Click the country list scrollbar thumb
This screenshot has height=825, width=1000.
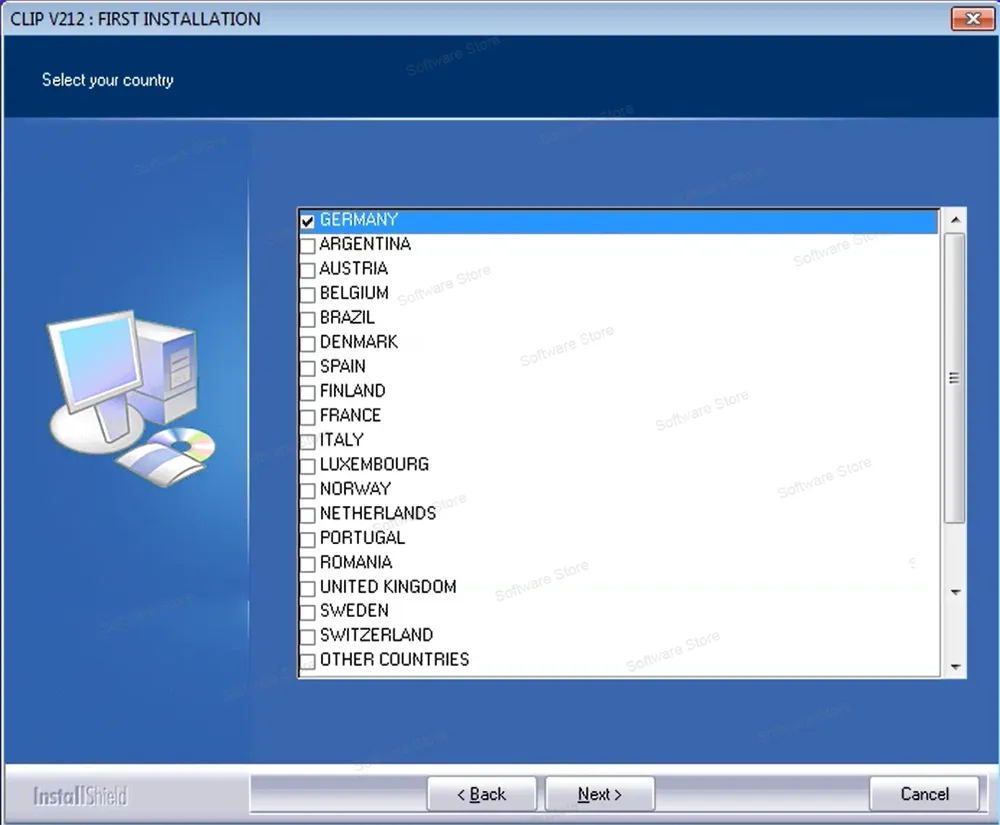coord(954,378)
